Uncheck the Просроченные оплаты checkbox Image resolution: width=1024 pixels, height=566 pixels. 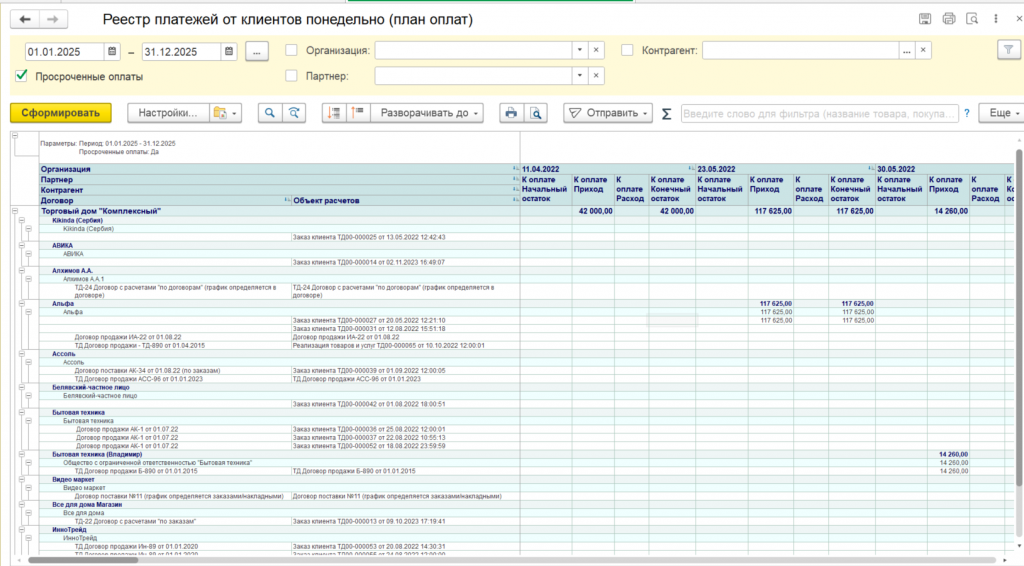[x=22, y=76]
